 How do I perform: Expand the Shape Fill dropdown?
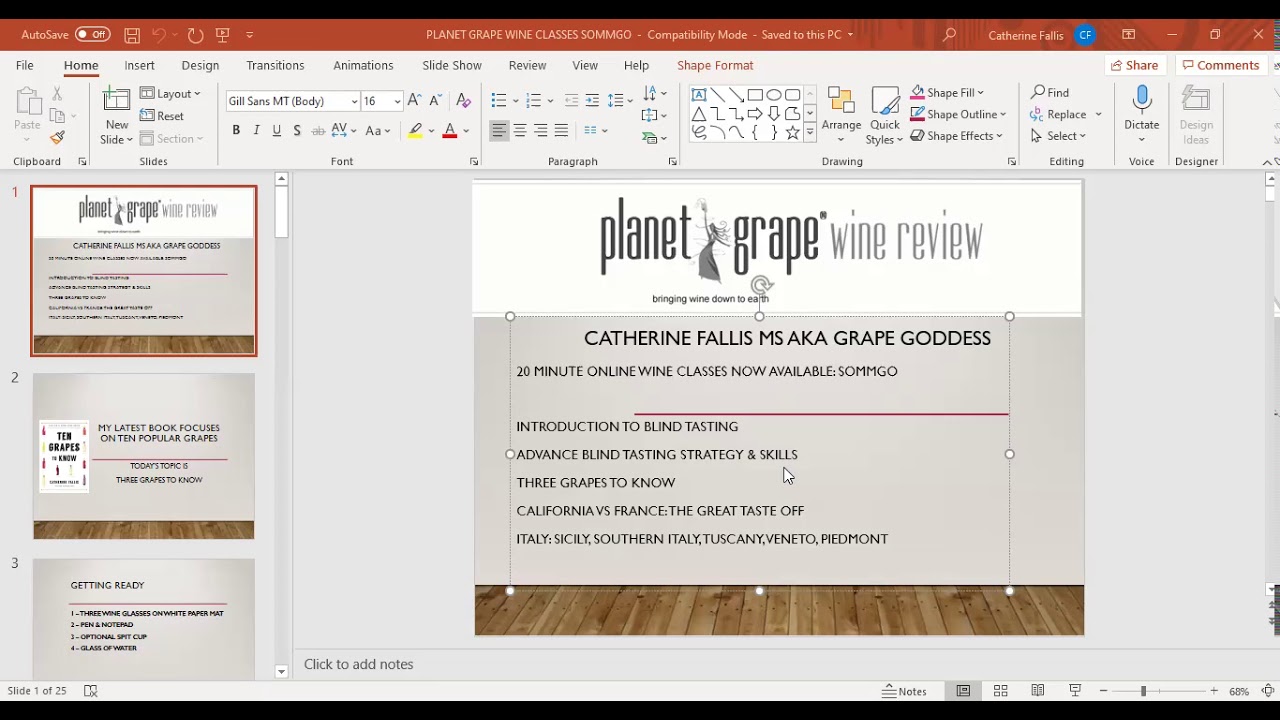pos(981,93)
